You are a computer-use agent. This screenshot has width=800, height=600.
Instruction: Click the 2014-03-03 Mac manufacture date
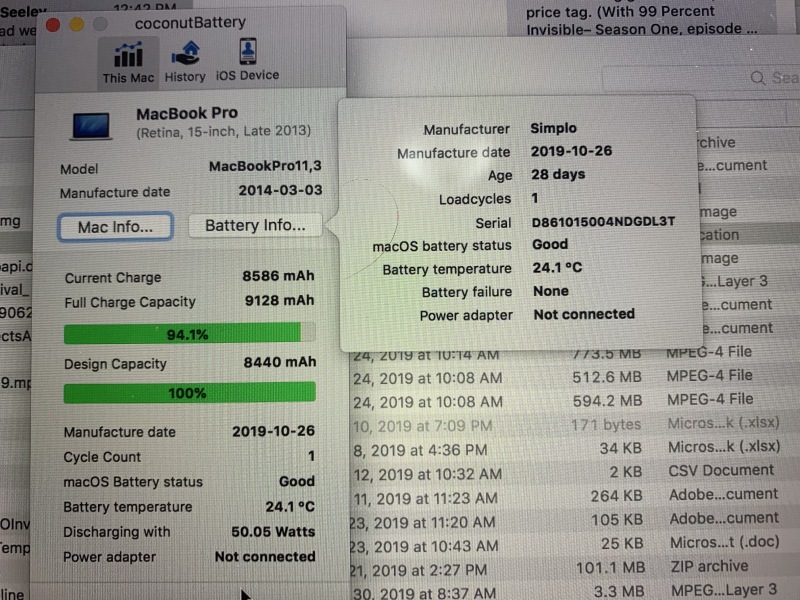pos(280,190)
